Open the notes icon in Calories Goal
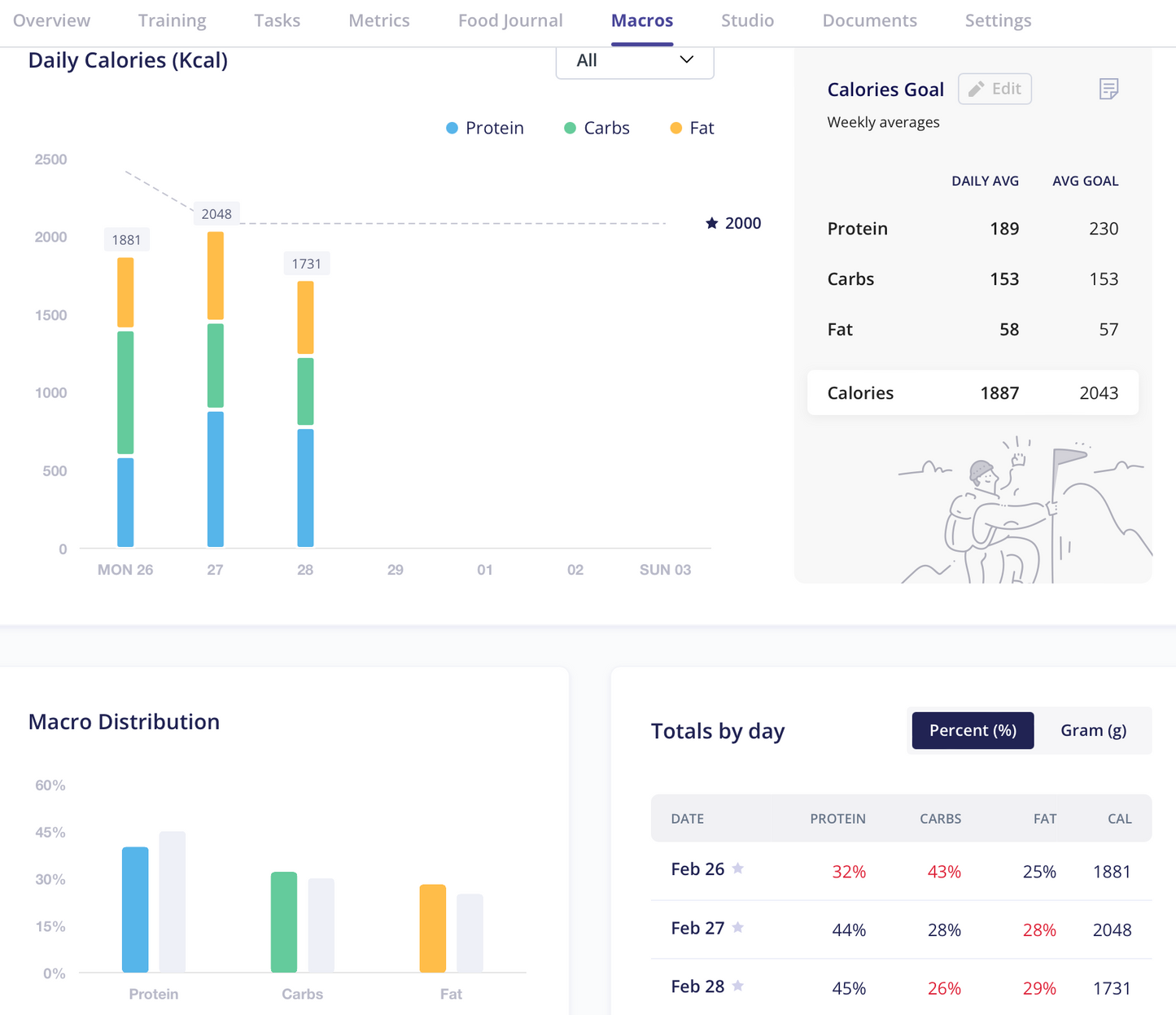The image size is (1176, 1015). pyautogui.click(x=1108, y=89)
